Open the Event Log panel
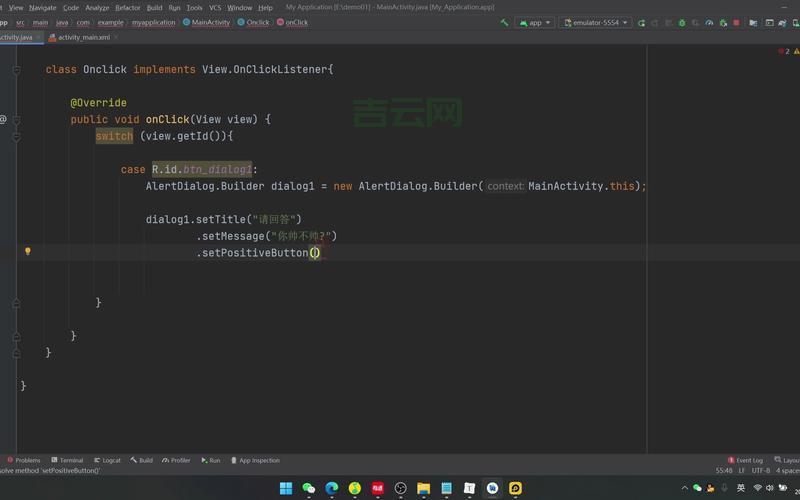The image size is (800, 500). pyautogui.click(x=746, y=460)
